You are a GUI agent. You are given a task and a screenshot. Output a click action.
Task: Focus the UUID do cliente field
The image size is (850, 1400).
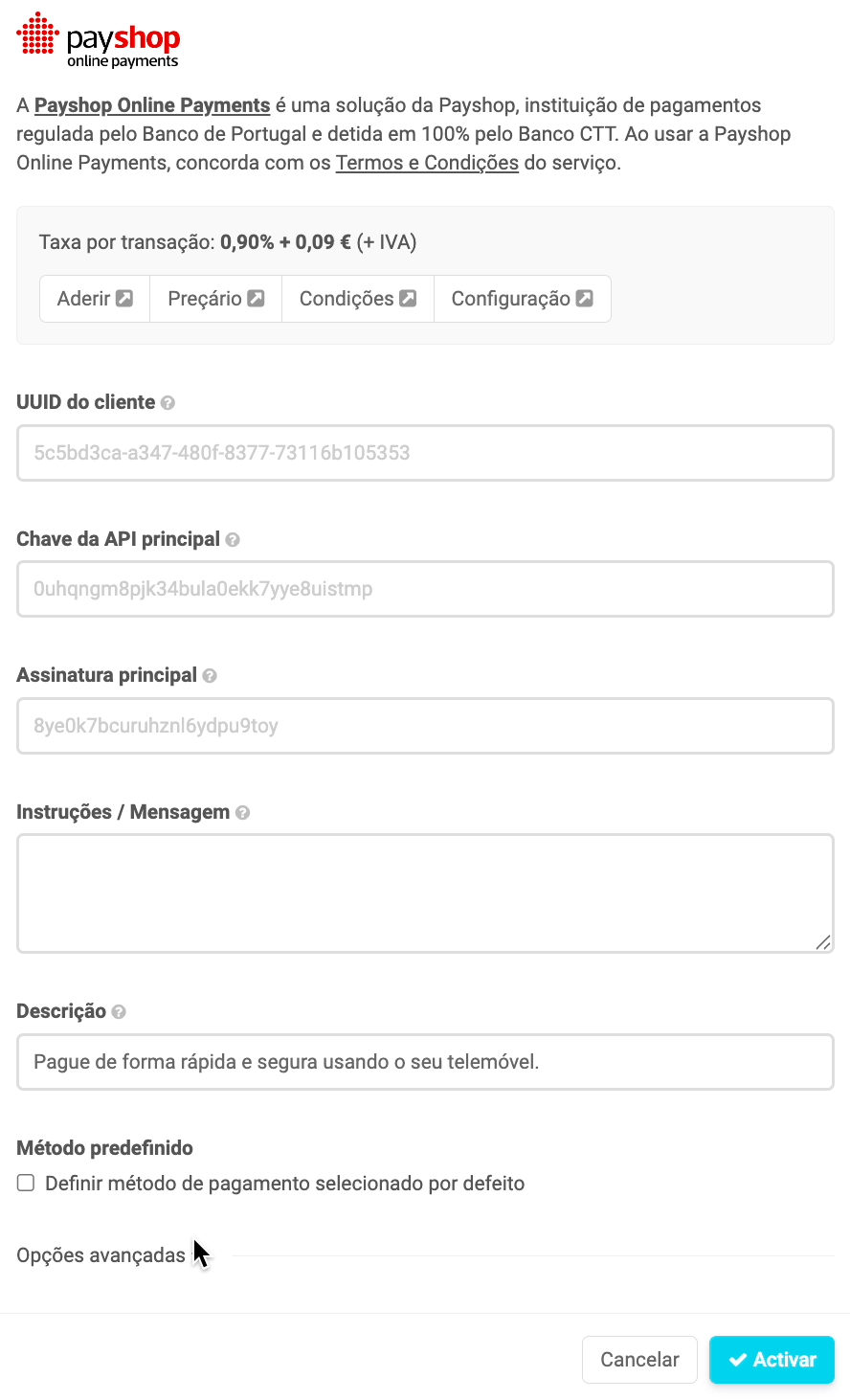[x=425, y=453]
